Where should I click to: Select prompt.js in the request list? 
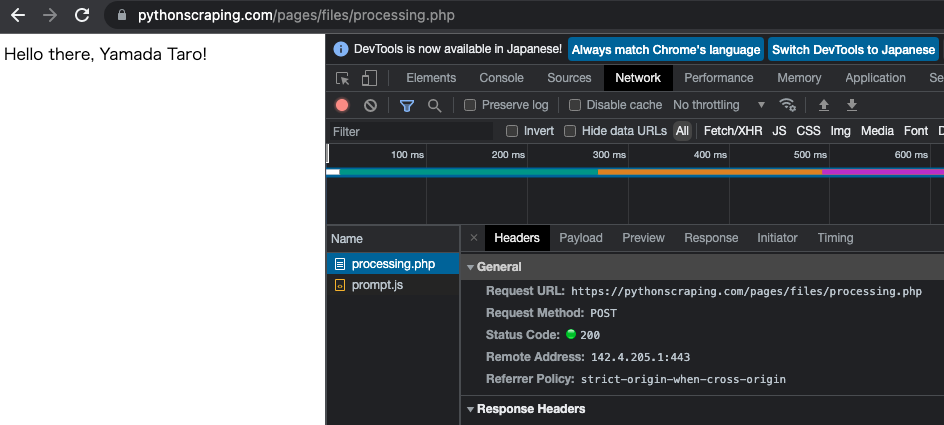377,285
